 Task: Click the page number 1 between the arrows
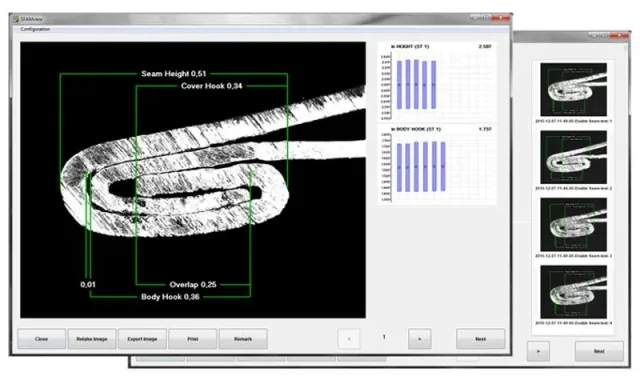(x=384, y=337)
